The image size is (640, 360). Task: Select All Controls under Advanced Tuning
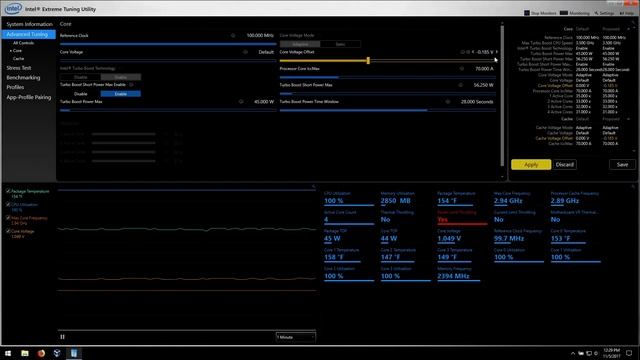pyautogui.click(x=23, y=43)
